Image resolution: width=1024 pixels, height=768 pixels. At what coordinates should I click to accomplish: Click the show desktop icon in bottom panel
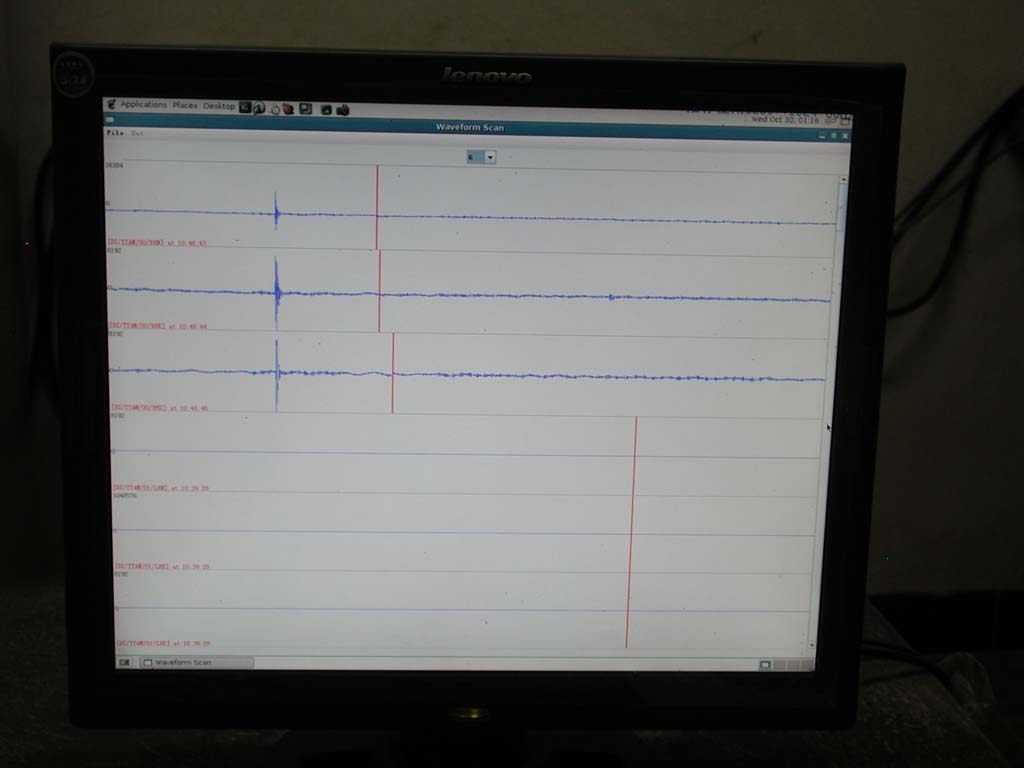point(125,662)
